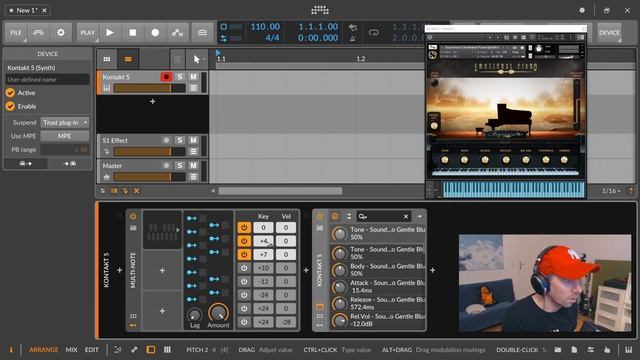Toggle the loop icon in transport

(373, 32)
